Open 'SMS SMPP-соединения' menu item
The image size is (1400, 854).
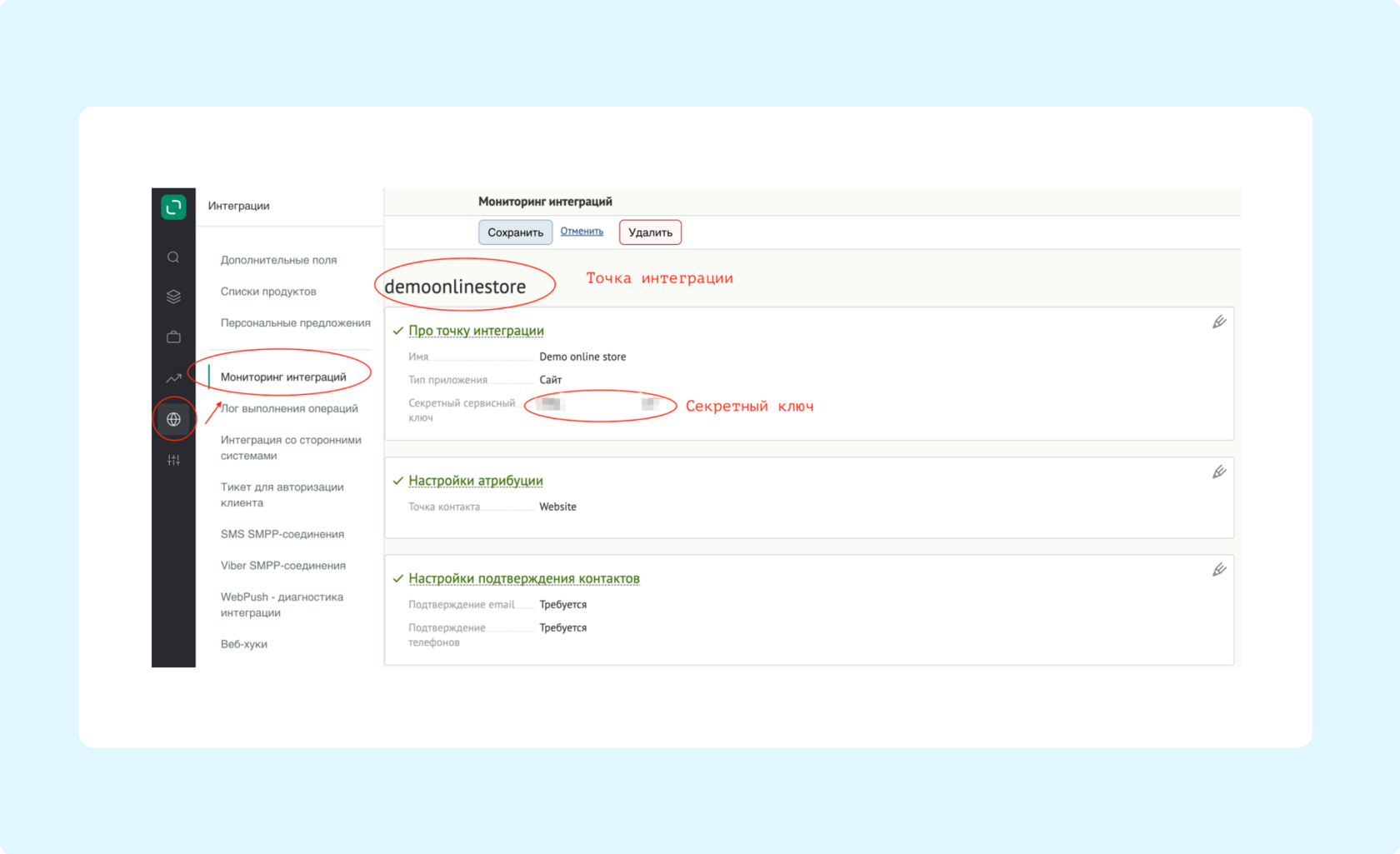(x=282, y=534)
